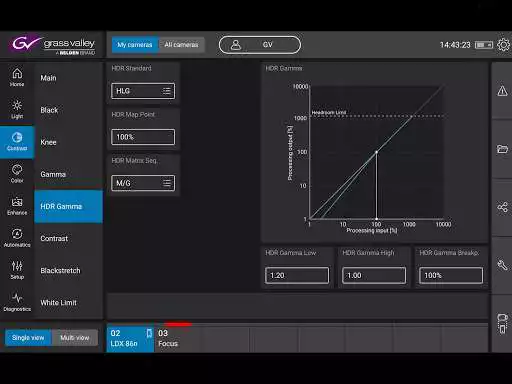Open the warning alerts icon
512x384 pixels.
(x=502, y=91)
